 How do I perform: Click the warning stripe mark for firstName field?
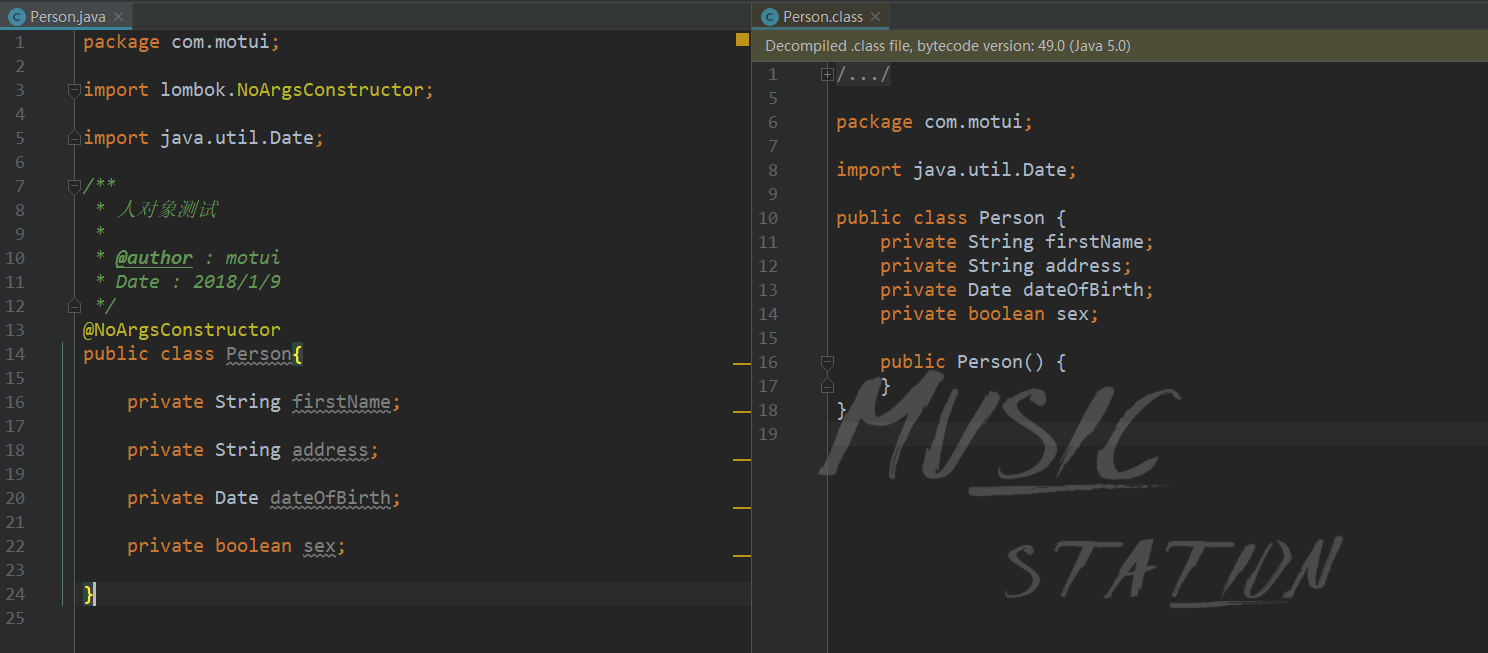(x=742, y=411)
